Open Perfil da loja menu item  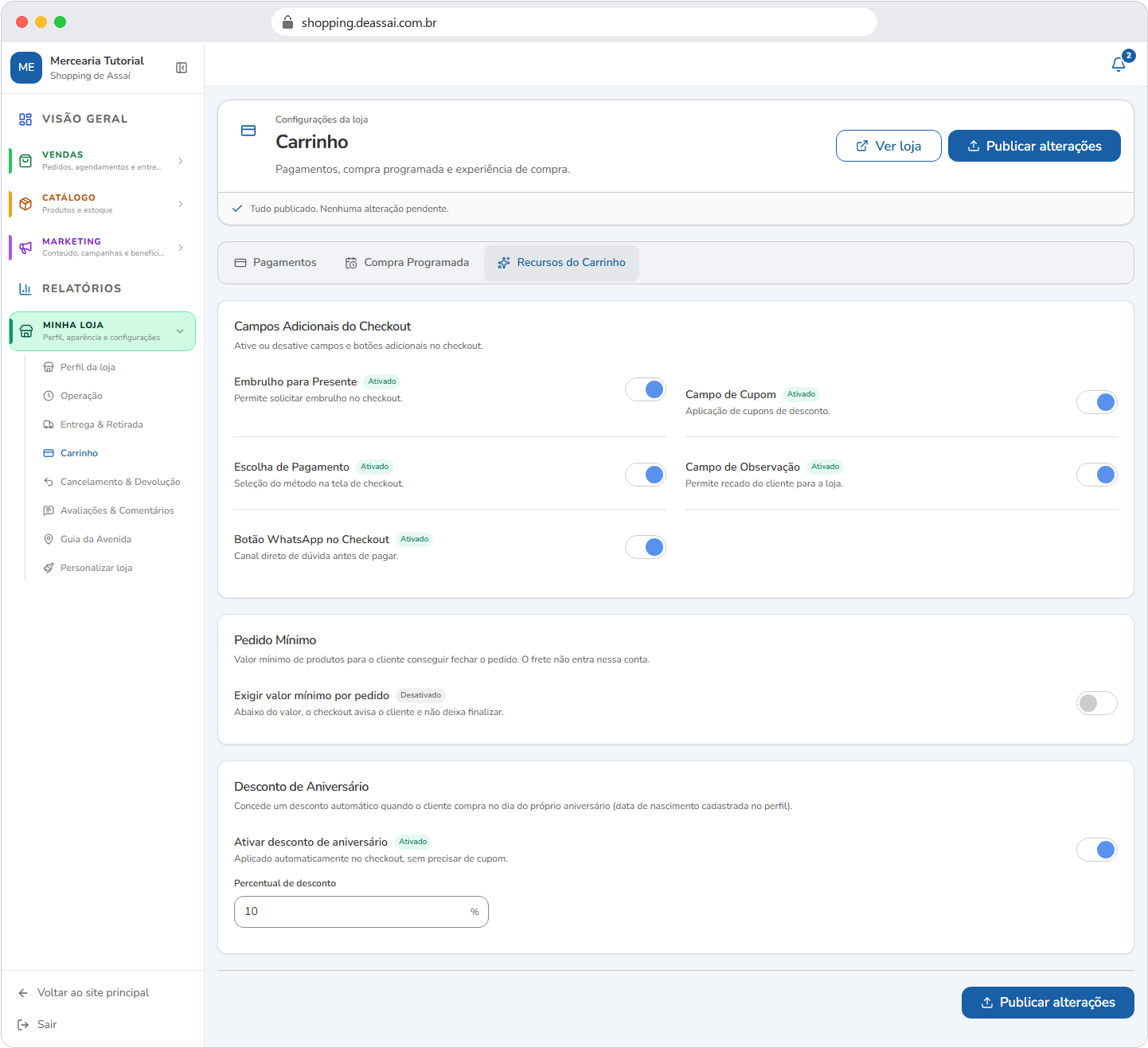pos(88,367)
